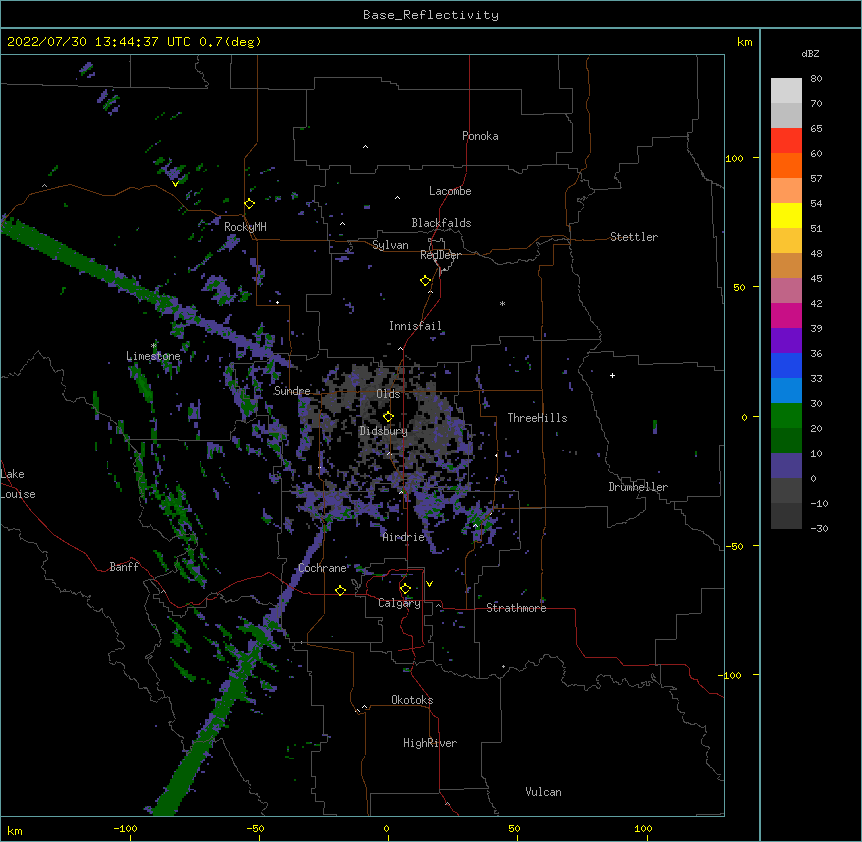Click the -100 label on the bottom axis
The height and width of the screenshot is (842, 862).
tap(125, 828)
